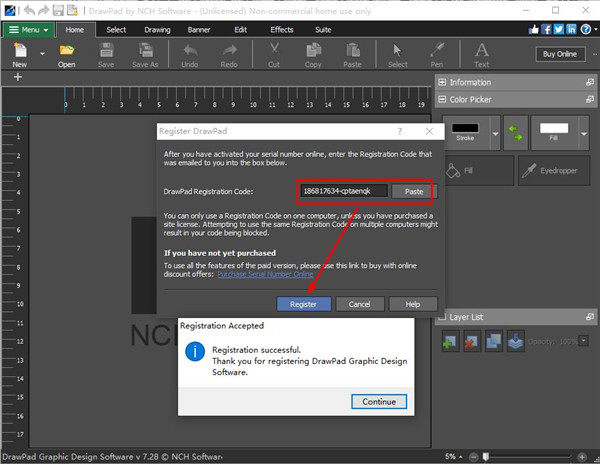Click the delete layer icon
This screenshot has height=464, width=600.
[471, 341]
